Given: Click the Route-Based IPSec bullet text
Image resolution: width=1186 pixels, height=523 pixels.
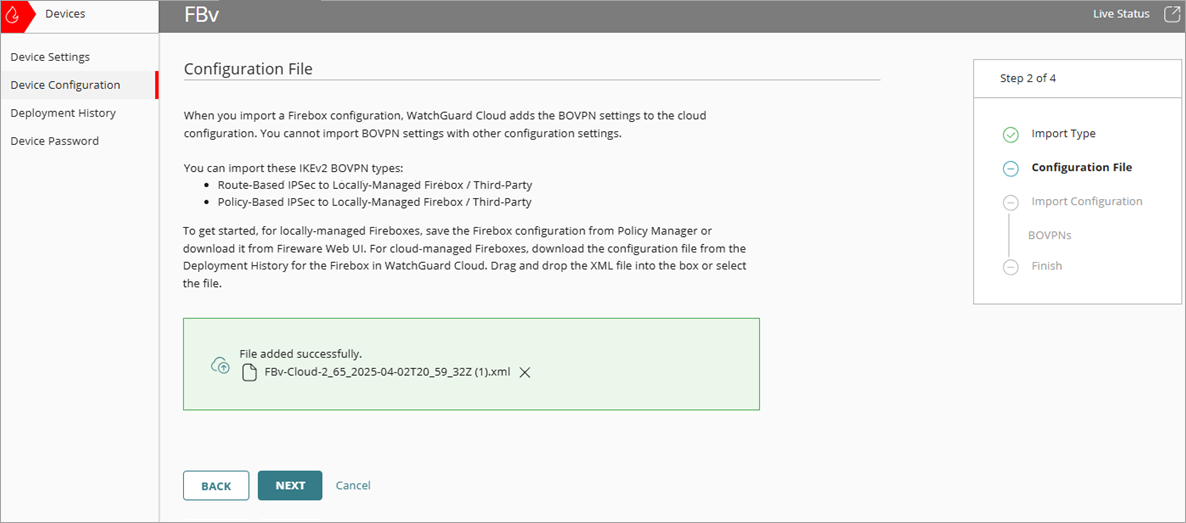Looking at the screenshot, I should [374, 185].
